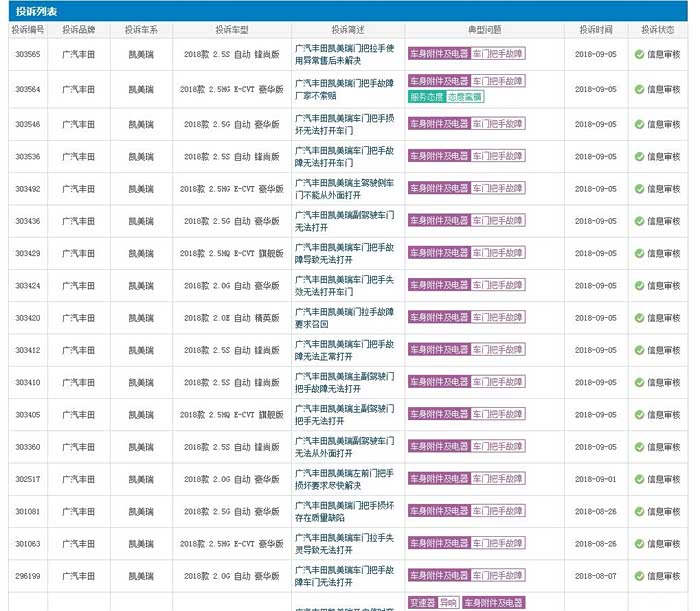Viewport: 700px width, 611px height.
Task: Click the 异响 tag in bottom row
Action: pyautogui.click(x=449, y=603)
